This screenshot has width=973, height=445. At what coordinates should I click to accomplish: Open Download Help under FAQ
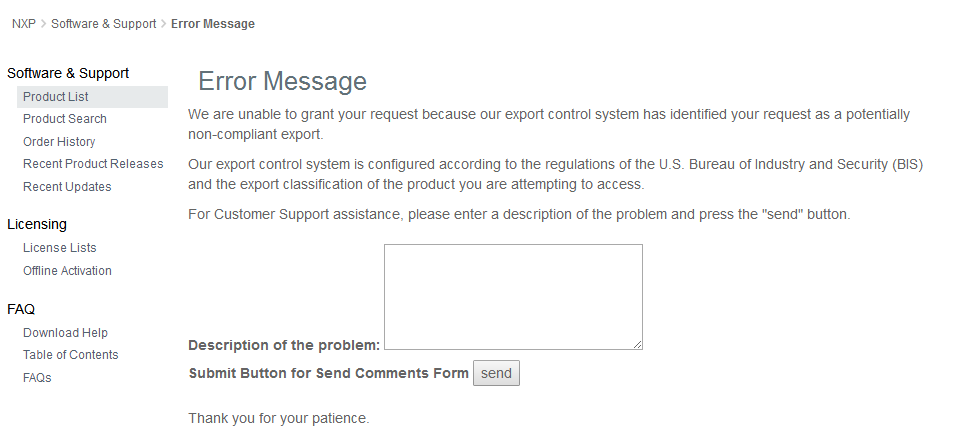coord(65,333)
